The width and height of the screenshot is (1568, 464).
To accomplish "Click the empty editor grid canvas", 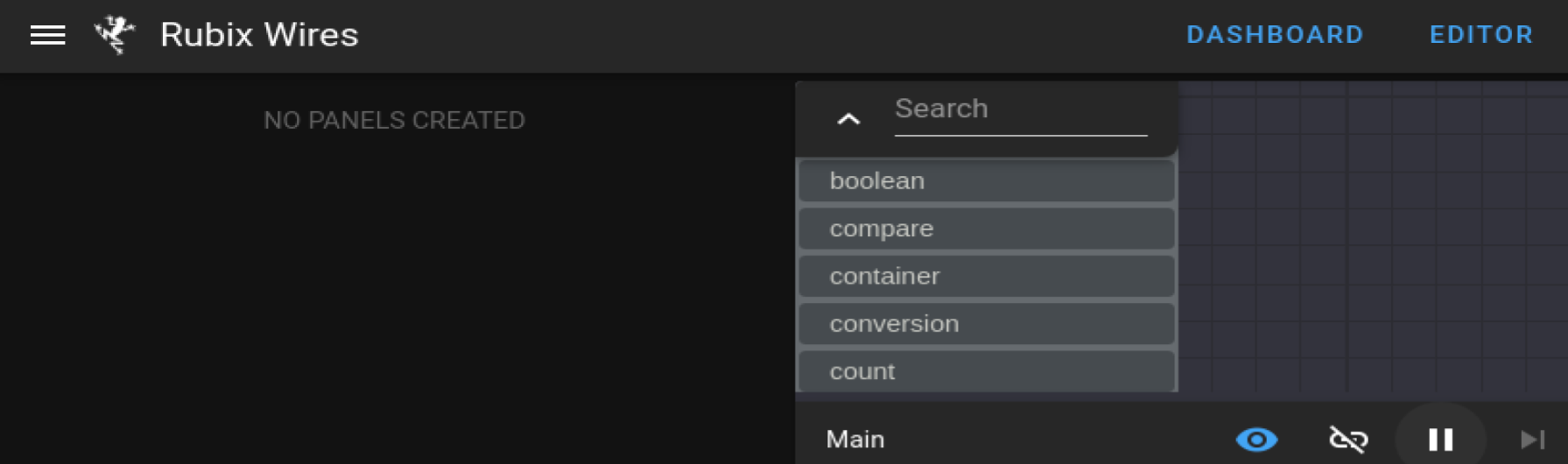I will point(1372,236).
